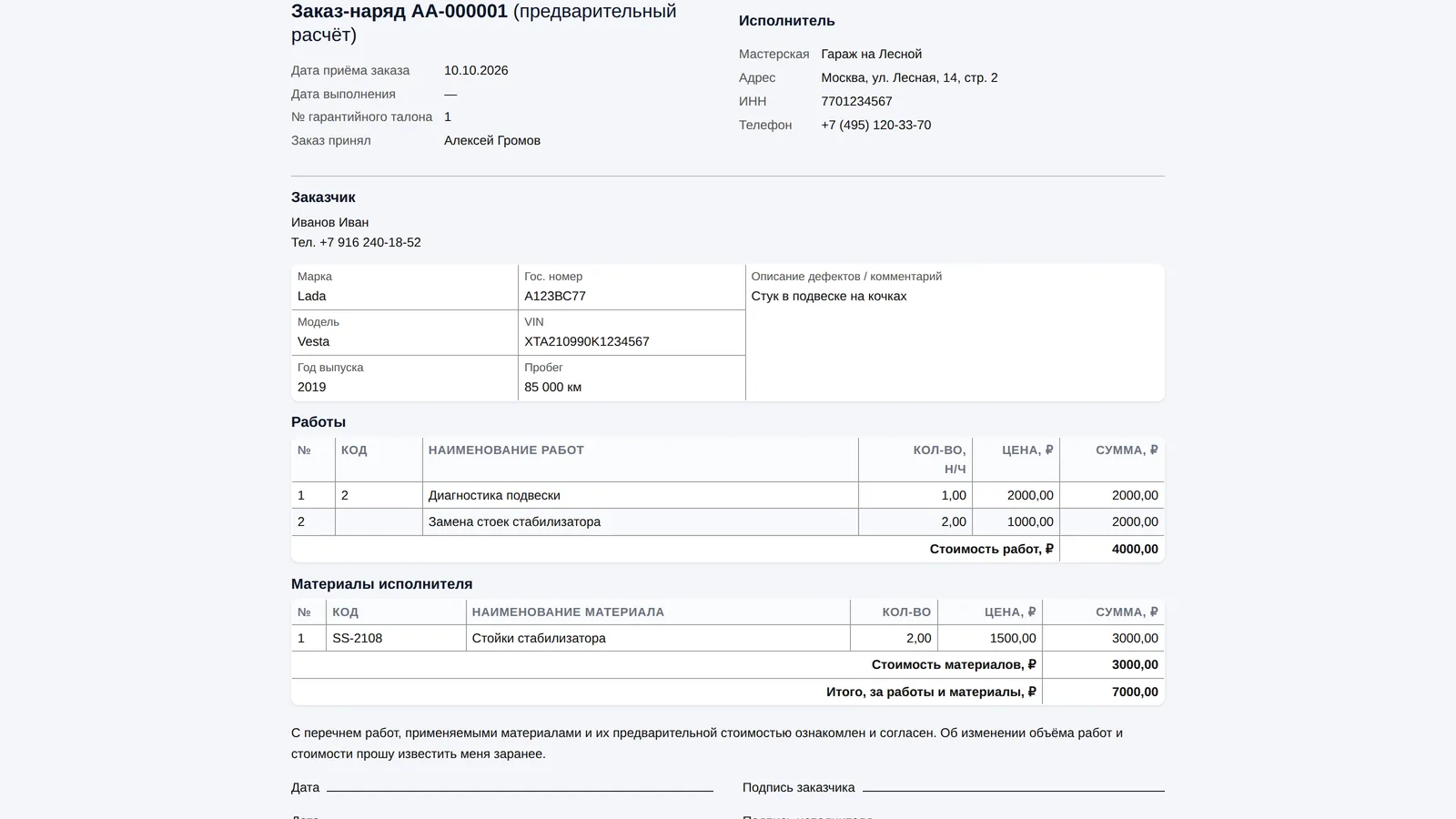Click the defect description "Стук в подвеске на кочках"

click(829, 296)
